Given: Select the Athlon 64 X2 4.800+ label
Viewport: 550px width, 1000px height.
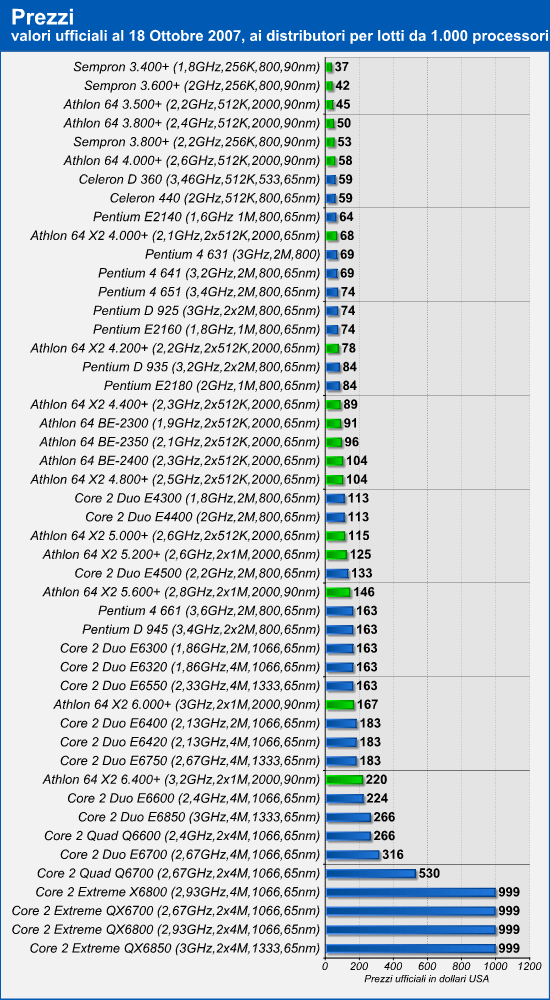Looking at the screenshot, I should point(175,480).
